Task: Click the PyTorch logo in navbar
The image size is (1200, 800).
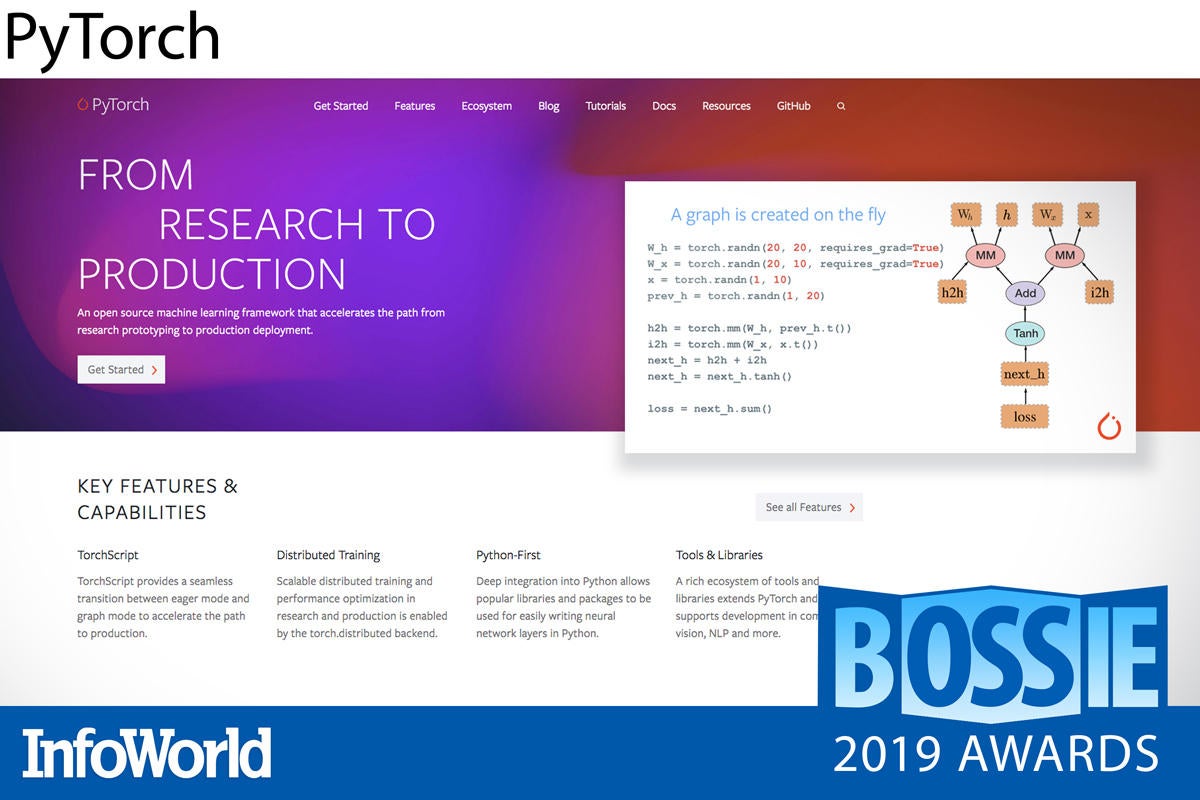Action: pos(113,105)
